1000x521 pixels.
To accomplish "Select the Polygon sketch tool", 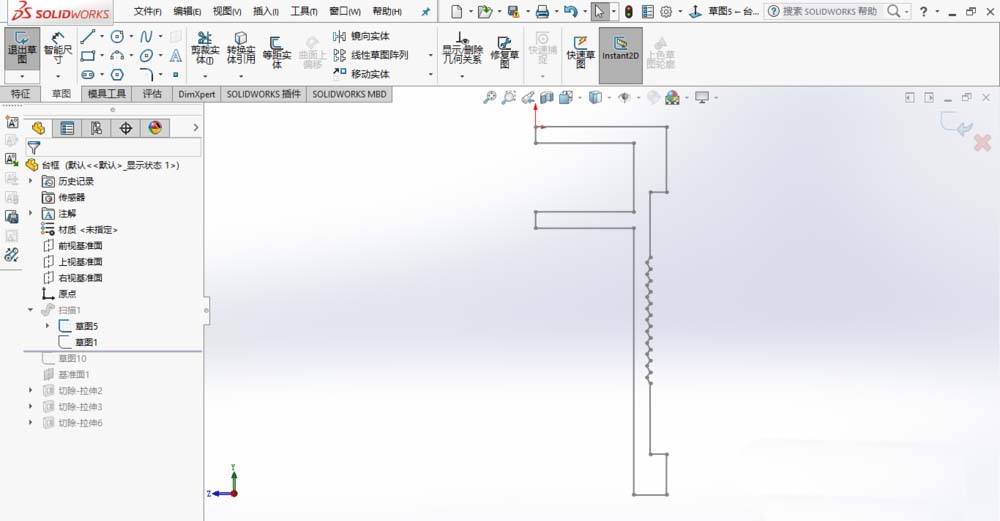I will (117, 75).
